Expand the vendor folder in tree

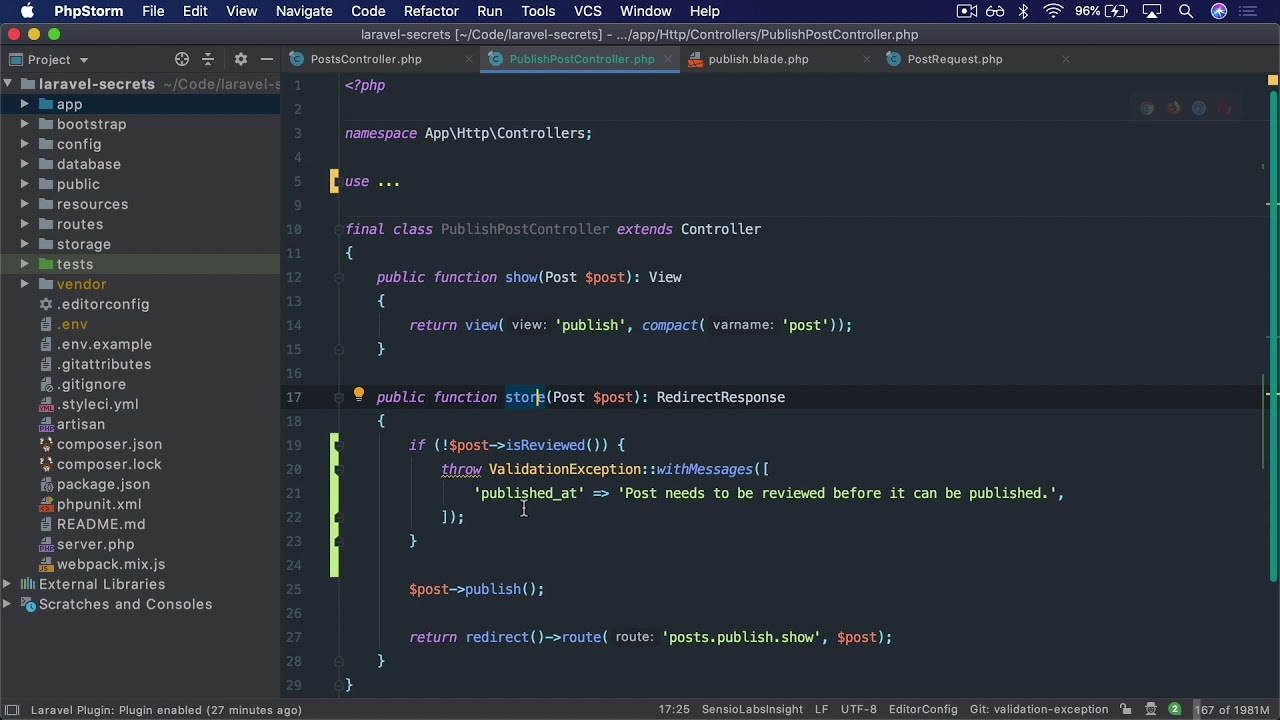point(25,284)
